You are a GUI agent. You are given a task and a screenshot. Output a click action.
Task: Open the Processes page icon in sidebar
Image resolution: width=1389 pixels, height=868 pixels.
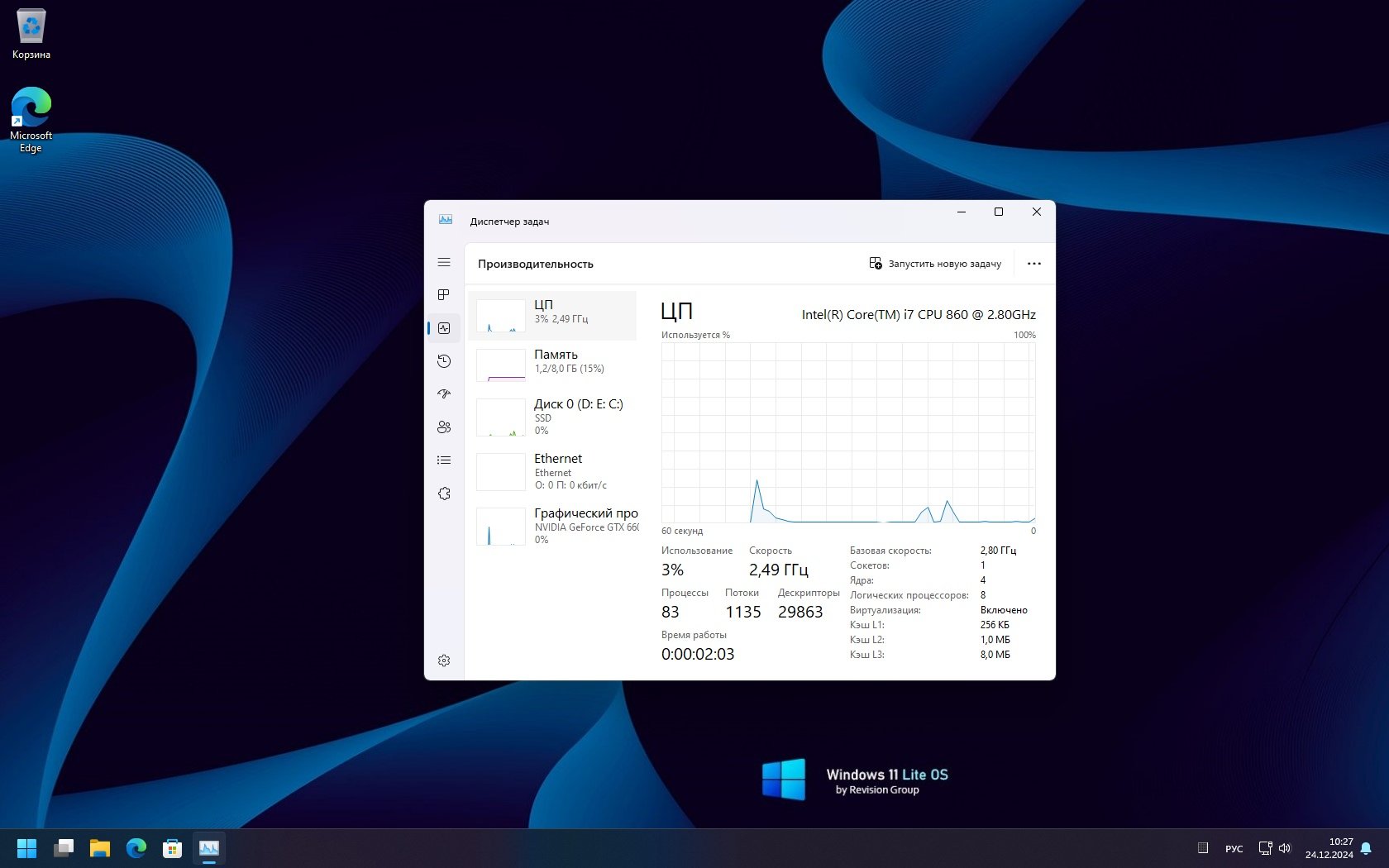[444, 295]
